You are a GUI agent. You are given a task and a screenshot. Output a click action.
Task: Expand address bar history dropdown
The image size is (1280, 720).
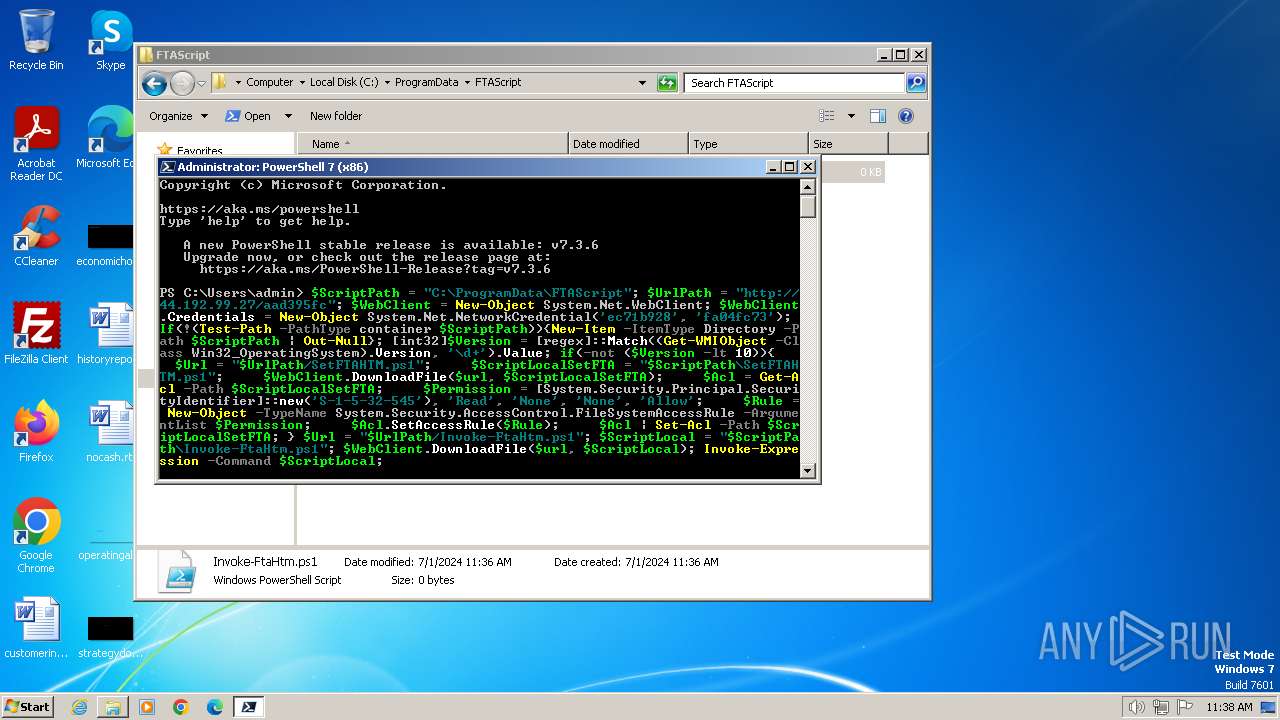642,83
